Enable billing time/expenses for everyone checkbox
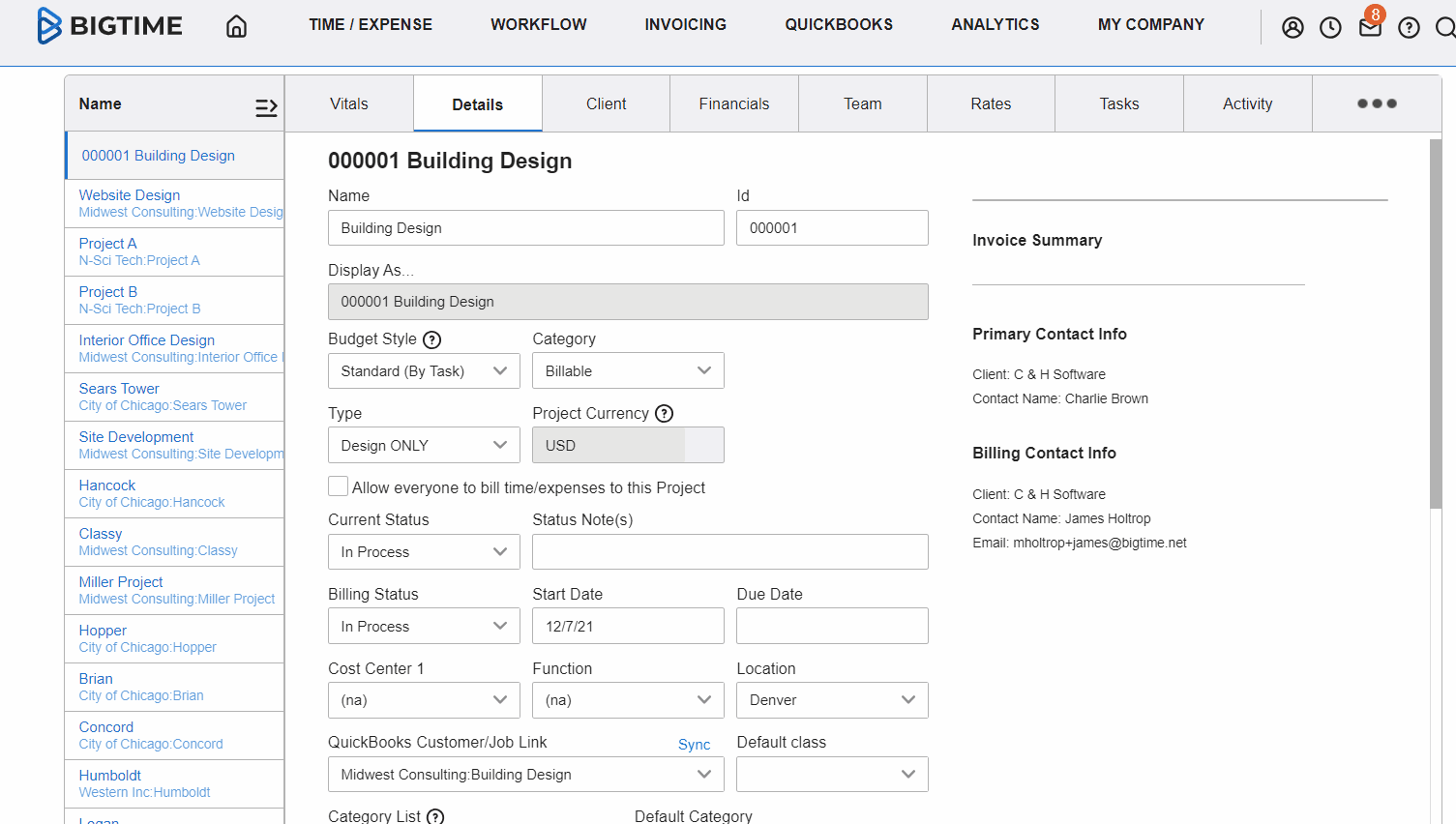The image size is (1456, 824). pos(338,486)
